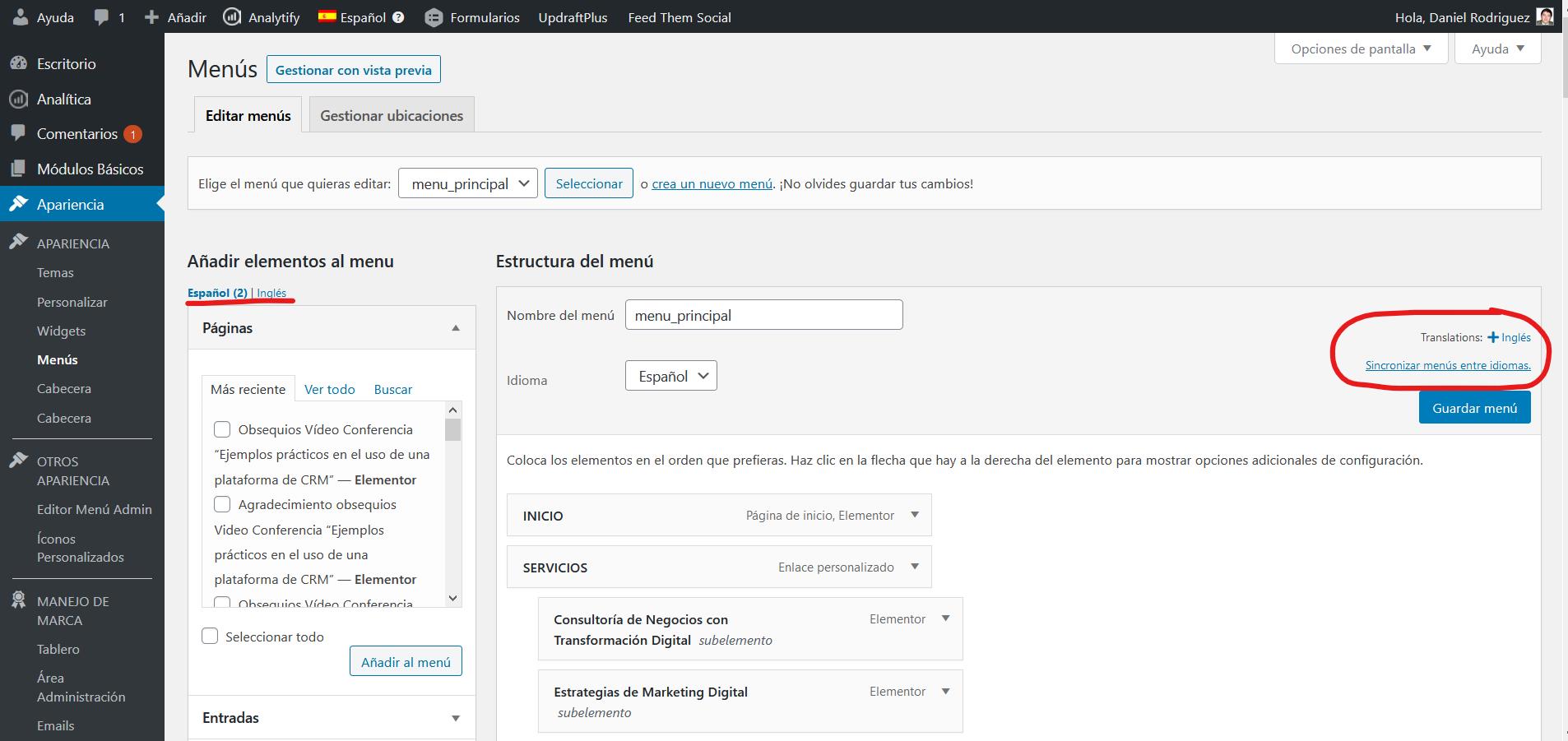Click the Analytify icon in admin bar
Viewport: 1568px width, 741px height.
[232, 17]
